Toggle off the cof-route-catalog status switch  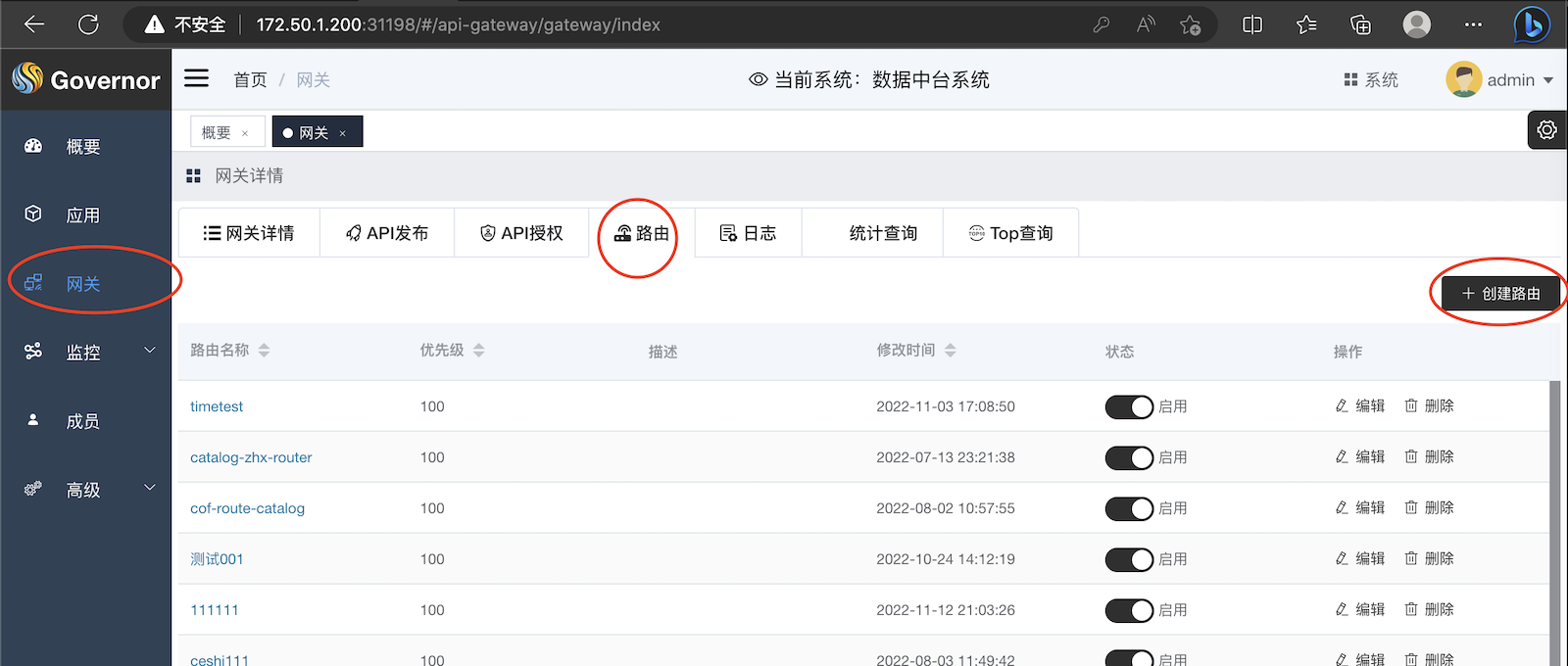pyautogui.click(x=1129, y=508)
